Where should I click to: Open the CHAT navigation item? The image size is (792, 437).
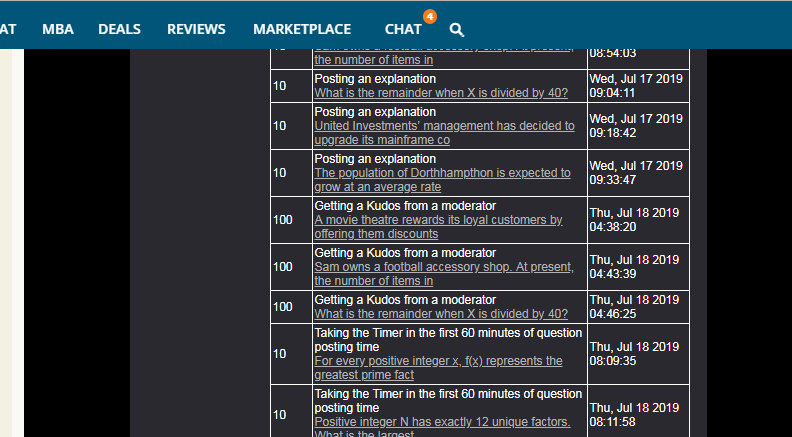point(403,29)
